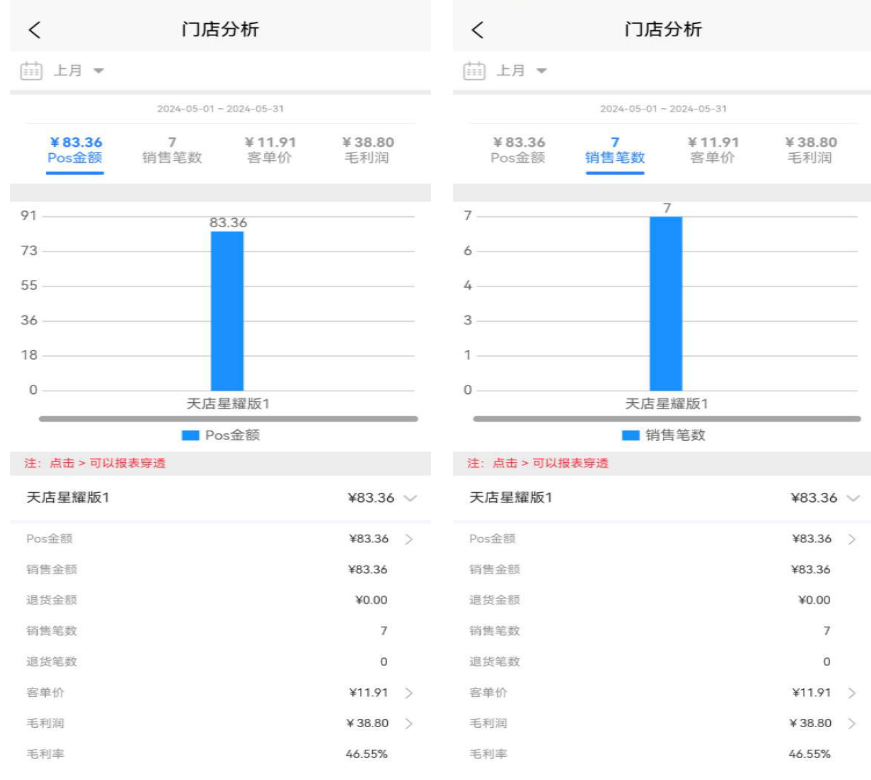Click 退货笔数 value 0 row, right list
The width and height of the screenshot is (871, 780).
(662, 662)
